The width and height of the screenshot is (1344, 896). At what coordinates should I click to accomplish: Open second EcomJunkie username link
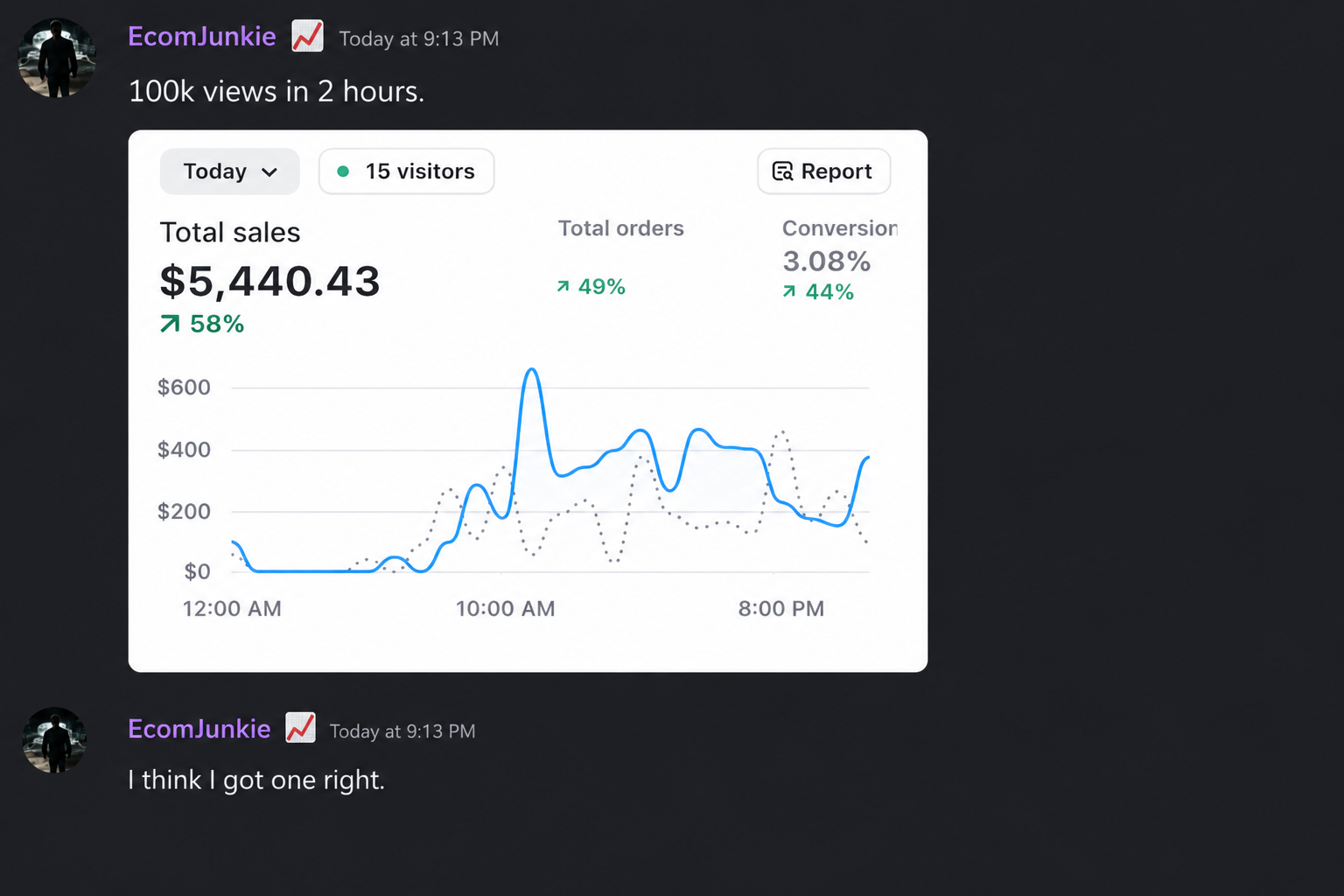(x=199, y=729)
